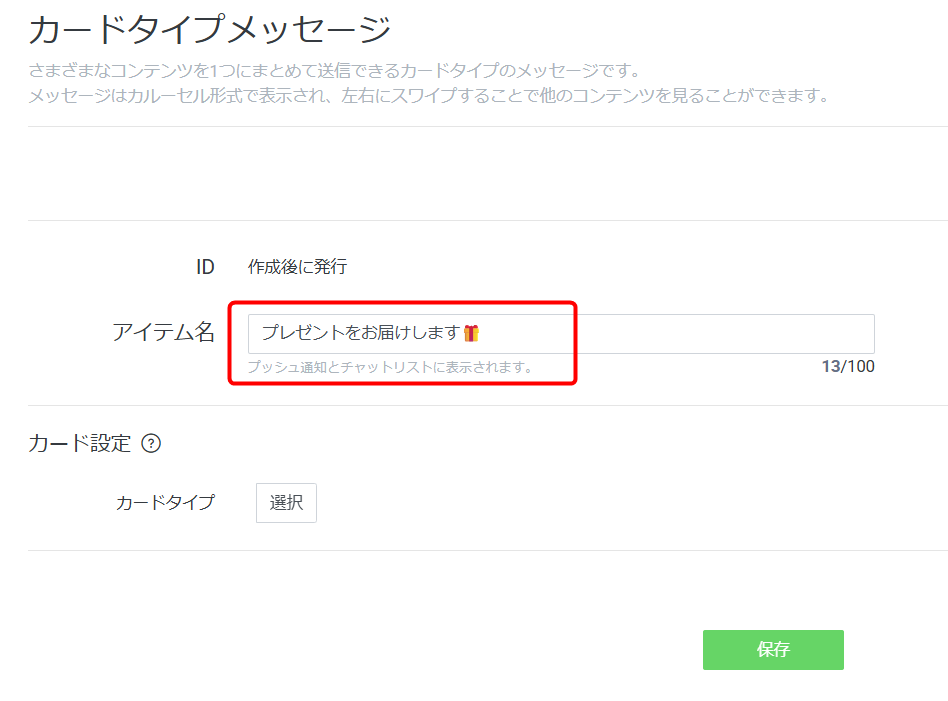Save the message with the 保存 button
The image size is (948, 701).
click(x=773, y=650)
